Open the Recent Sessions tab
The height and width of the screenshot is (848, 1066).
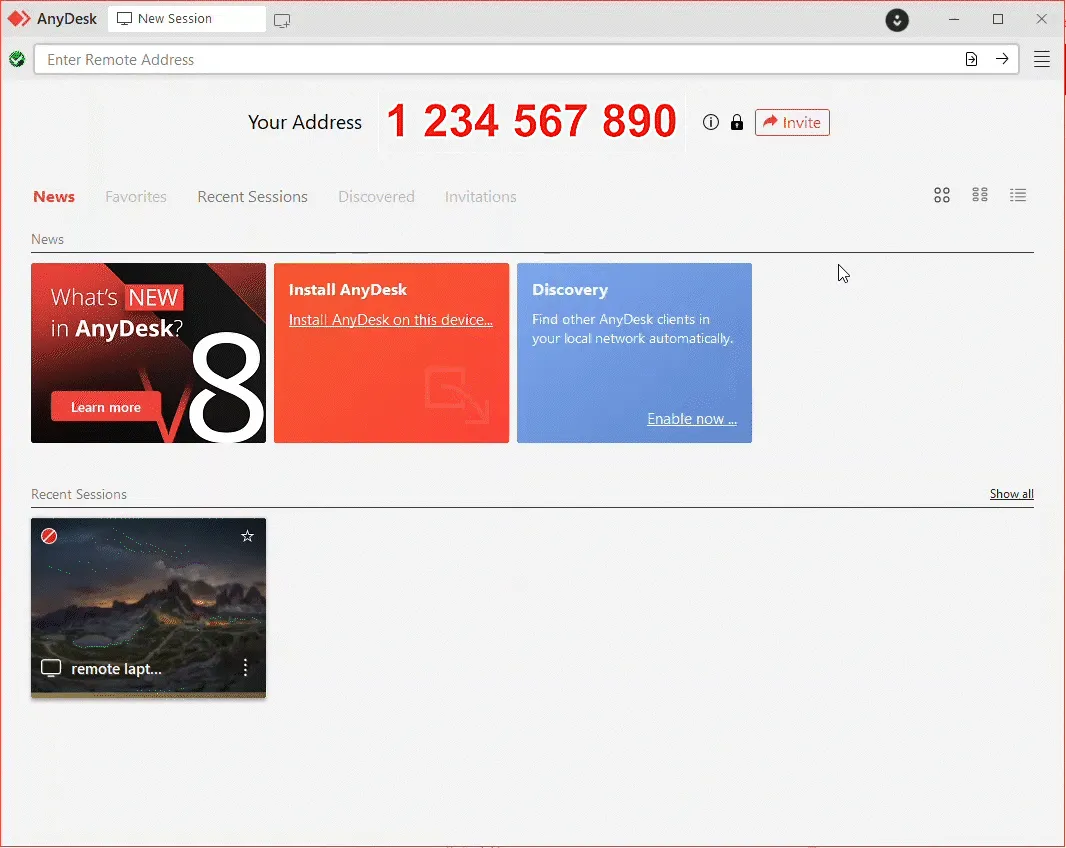[252, 197]
